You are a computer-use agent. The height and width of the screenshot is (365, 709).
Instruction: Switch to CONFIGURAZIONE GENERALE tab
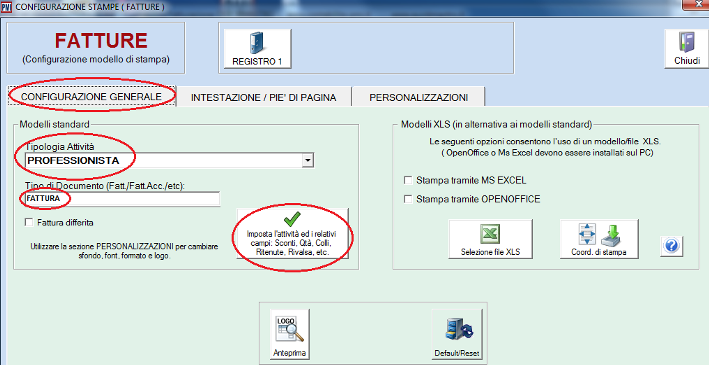pyautogui.click(x=91, y=97)
